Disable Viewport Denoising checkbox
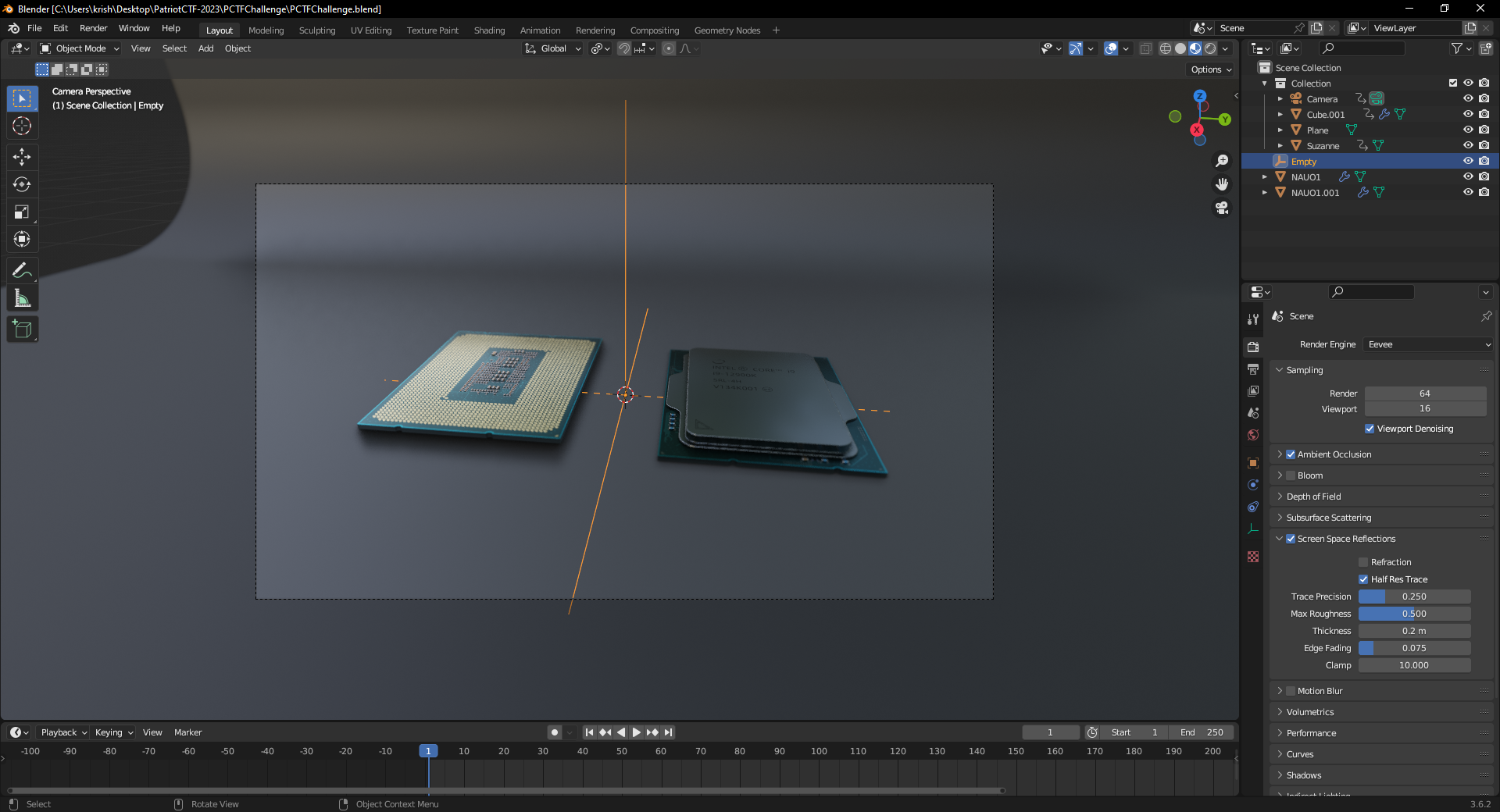The height and width of the screenshot is (812, 1500). click(x=1370, y=429)
